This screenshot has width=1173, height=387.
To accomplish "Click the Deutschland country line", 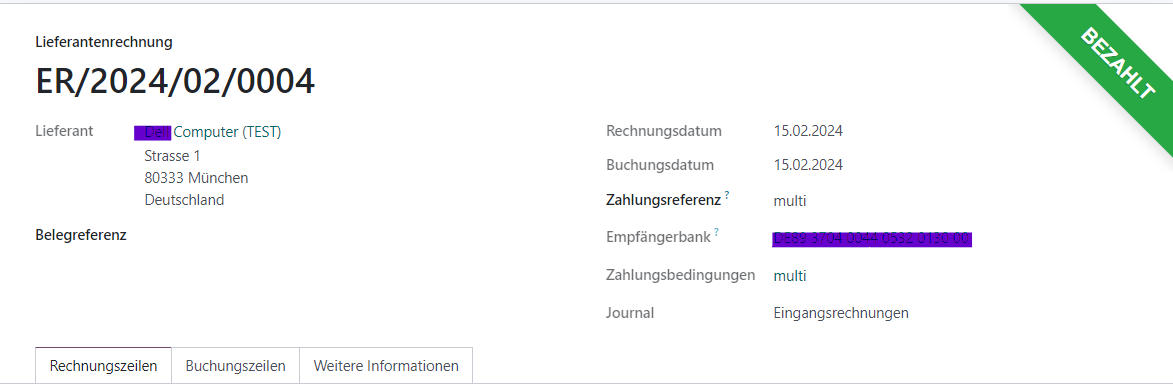I will 184,200.
